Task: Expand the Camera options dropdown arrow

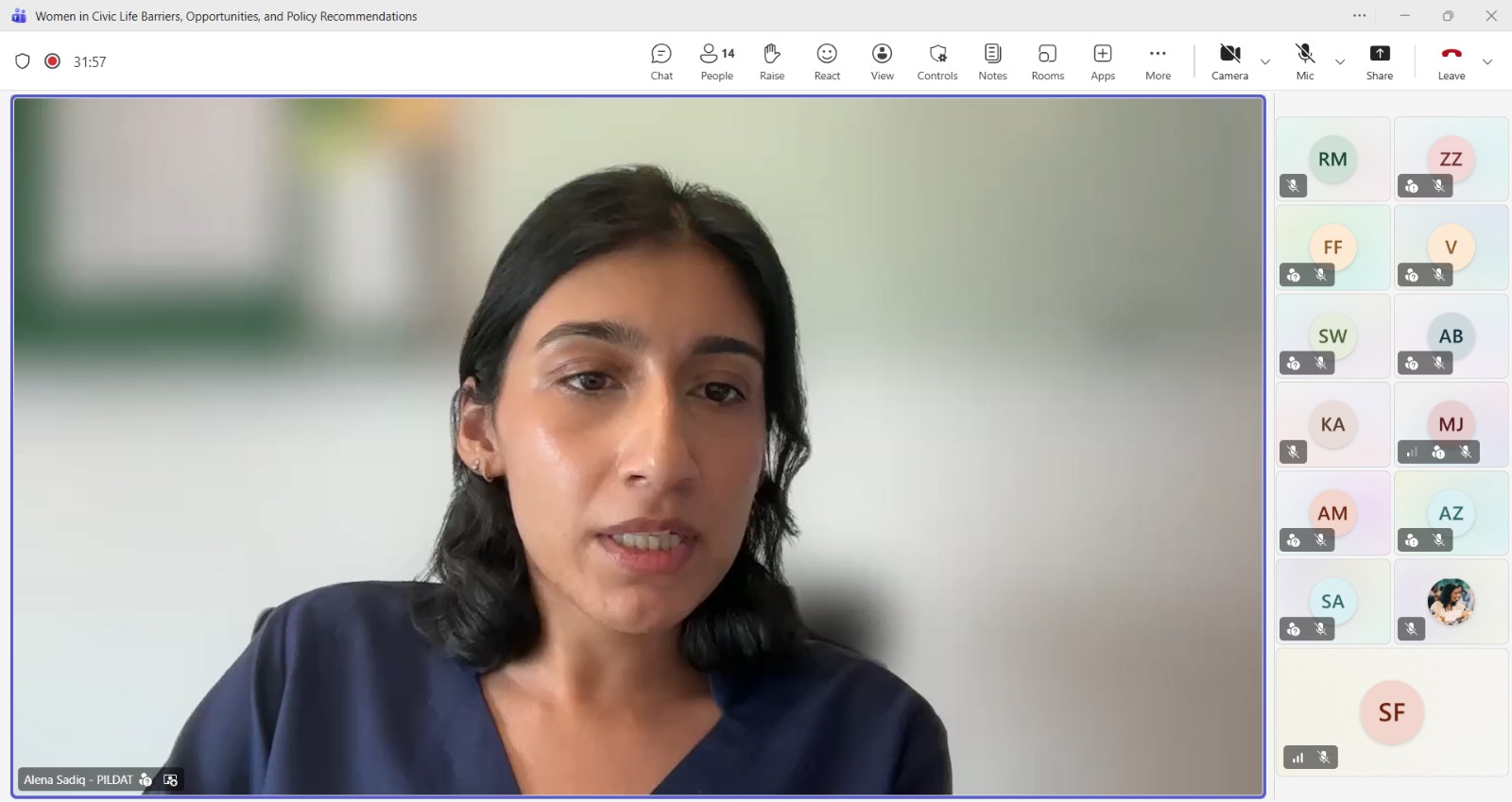Action: point(1265,62)
